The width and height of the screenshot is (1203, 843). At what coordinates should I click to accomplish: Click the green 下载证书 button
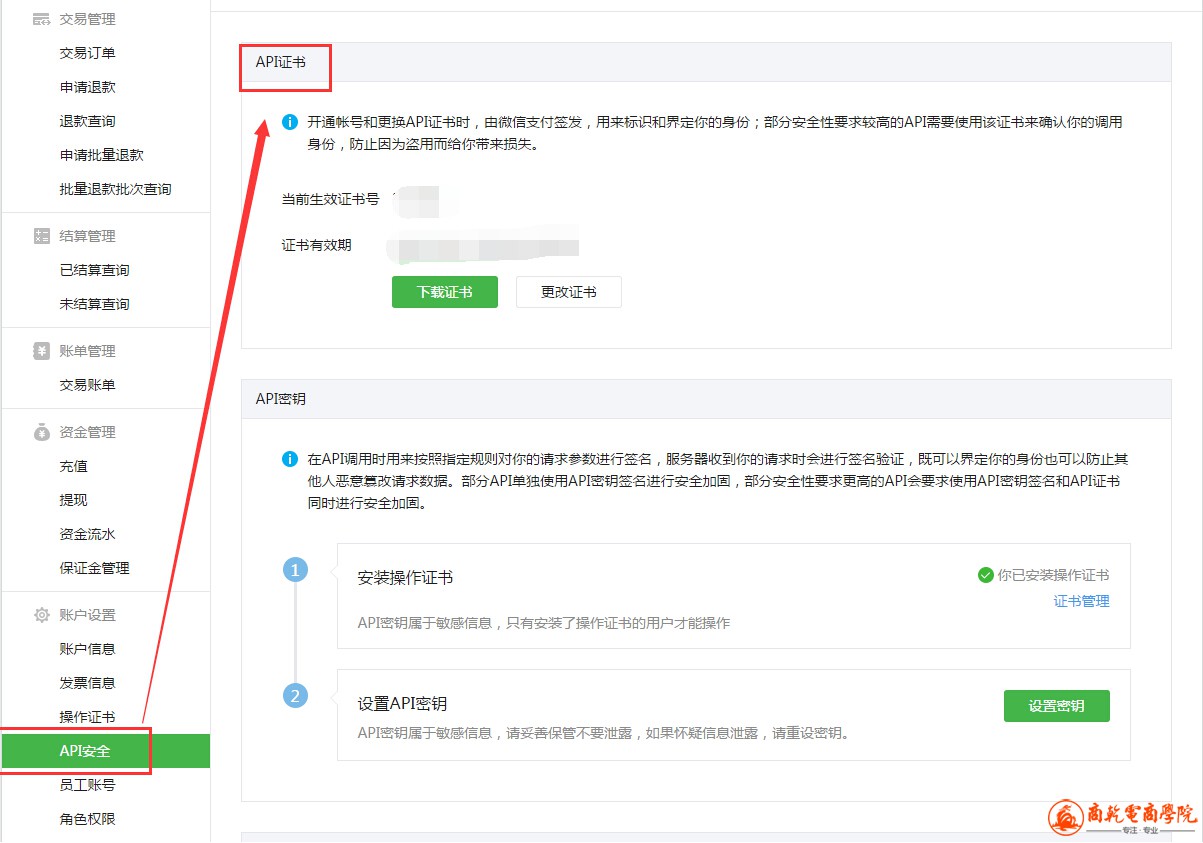click(x=445, y=292)
